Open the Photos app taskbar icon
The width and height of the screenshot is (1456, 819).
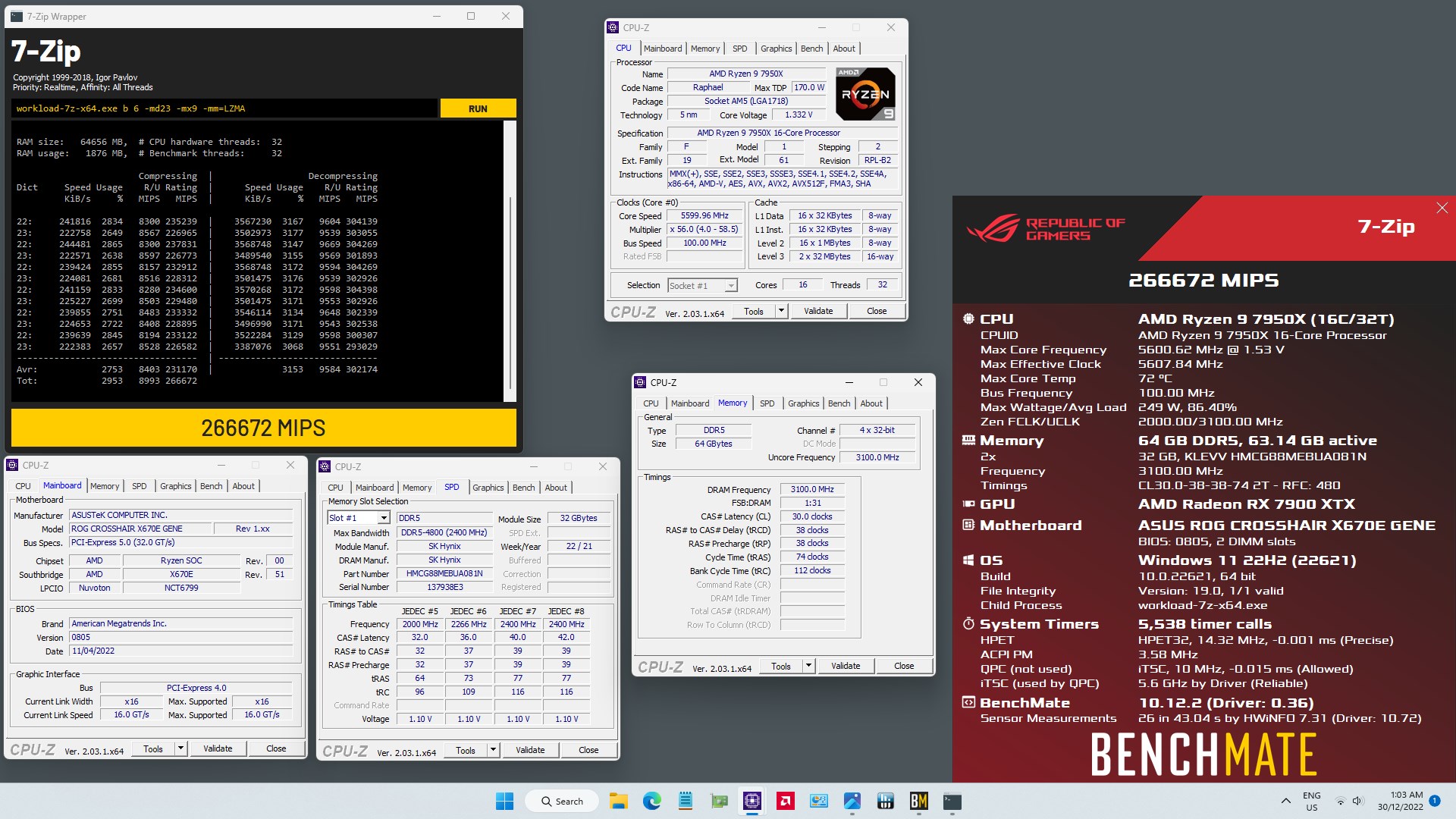[852, 801]
